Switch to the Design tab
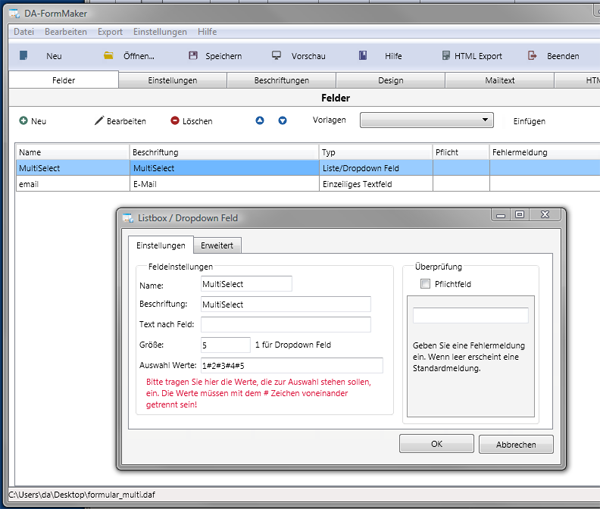Screen dimensions: 600x509 pos(391,80)
